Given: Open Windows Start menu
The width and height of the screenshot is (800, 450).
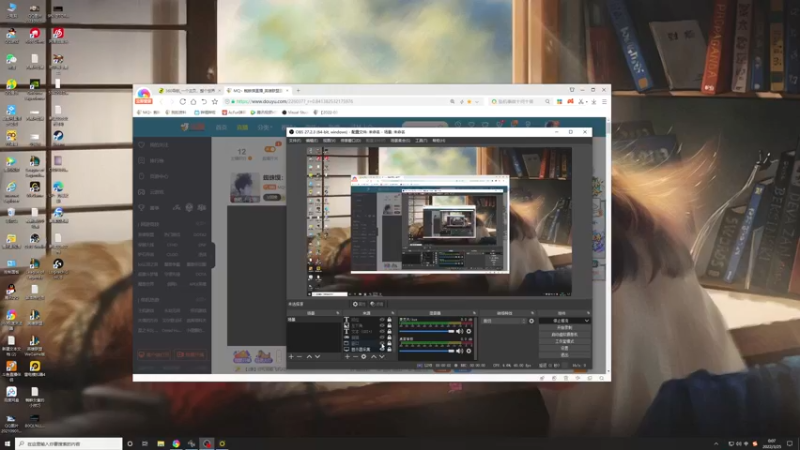Looking at the screenshot, I should [7, 444].
